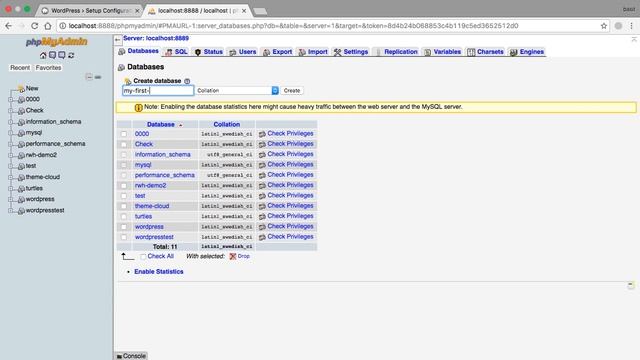
Task: Switch to the SQL tab
Action: click(176, 52)
